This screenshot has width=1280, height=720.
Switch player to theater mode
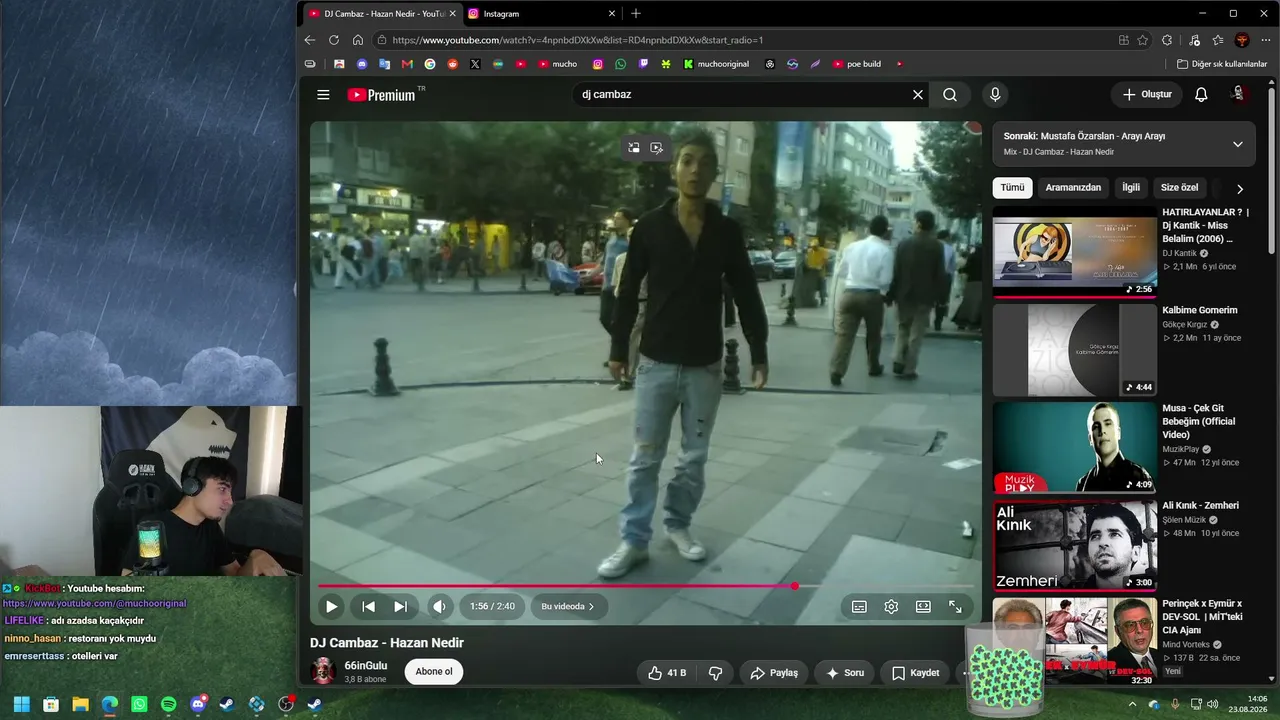[x=923, y=606]
